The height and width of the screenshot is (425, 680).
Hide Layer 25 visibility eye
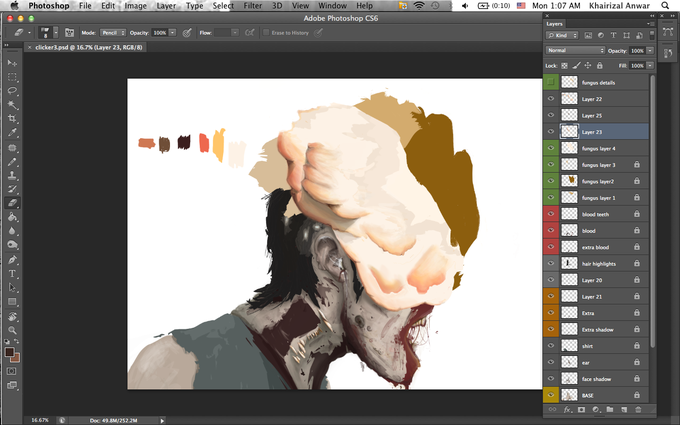[x=551, y=115]
